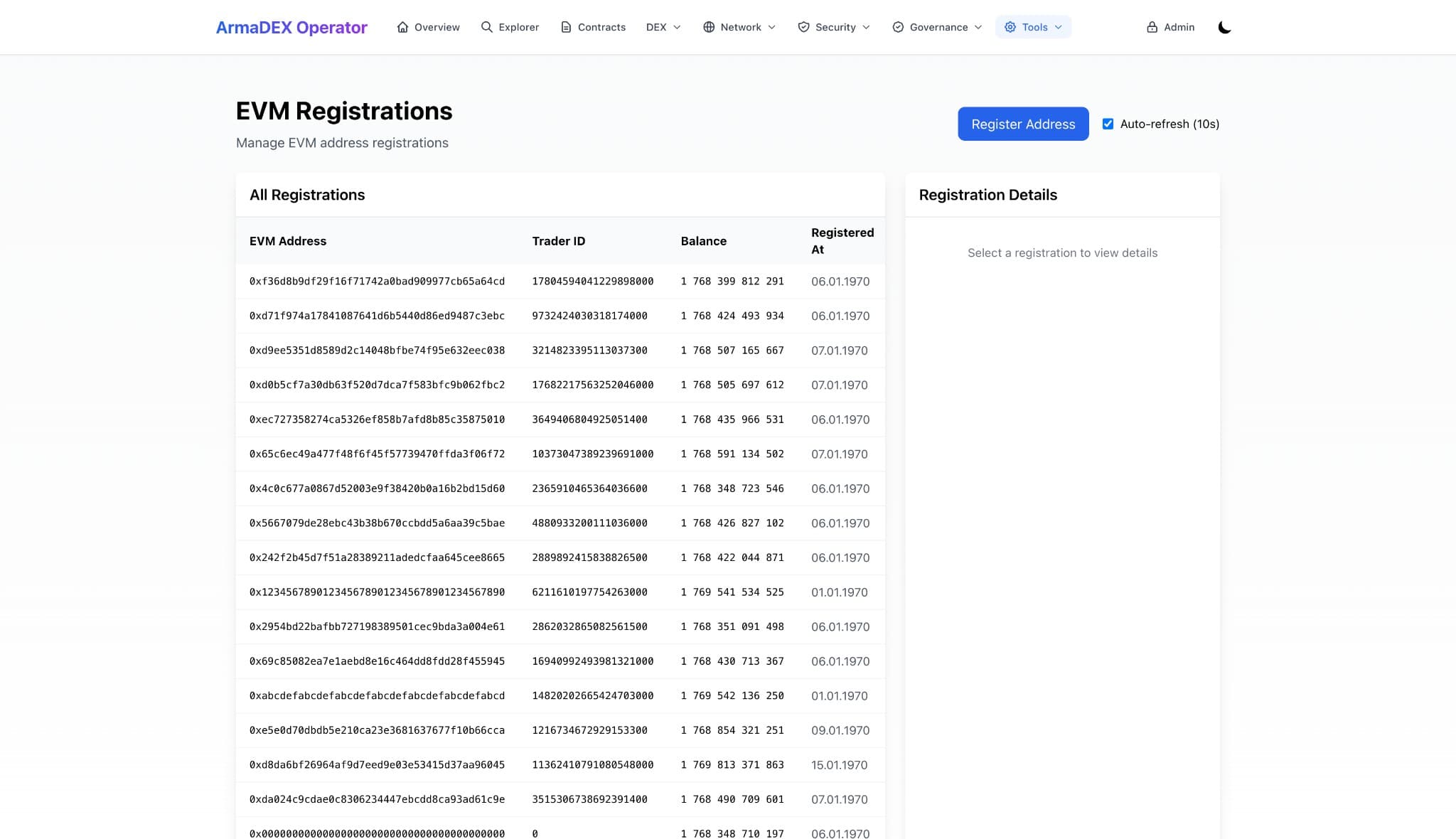Click the Tools gear icon

click(1010, 27)
